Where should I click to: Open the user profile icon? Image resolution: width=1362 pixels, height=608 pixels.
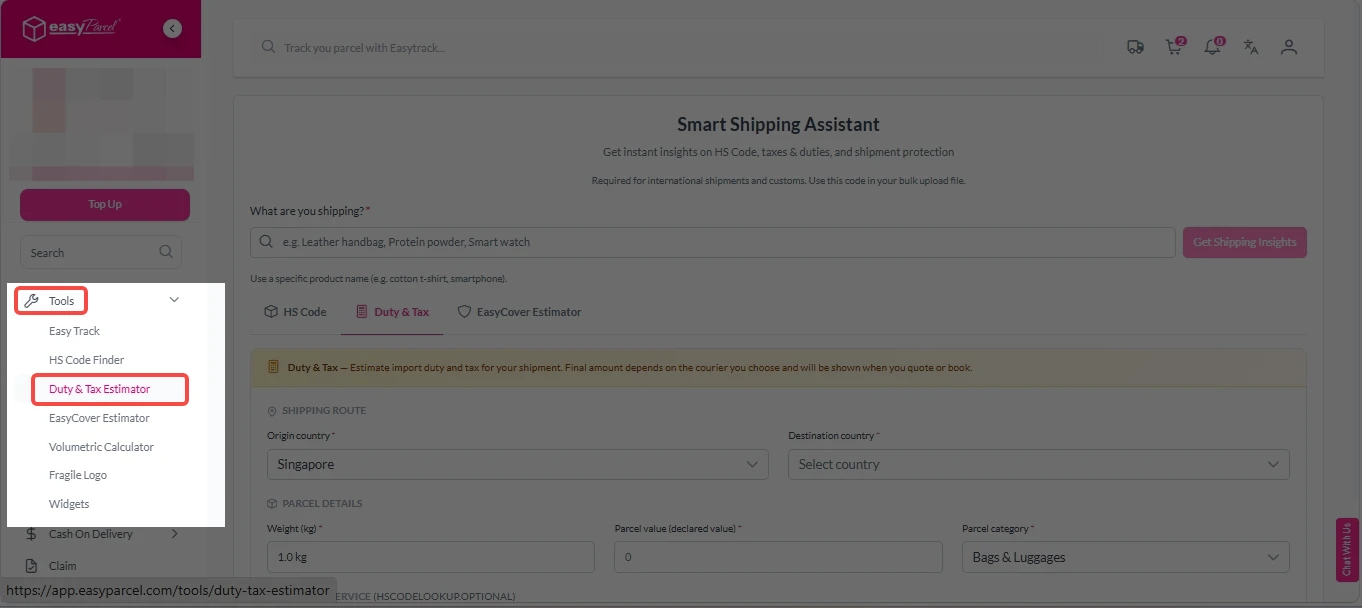click(x=1289, y=47)
